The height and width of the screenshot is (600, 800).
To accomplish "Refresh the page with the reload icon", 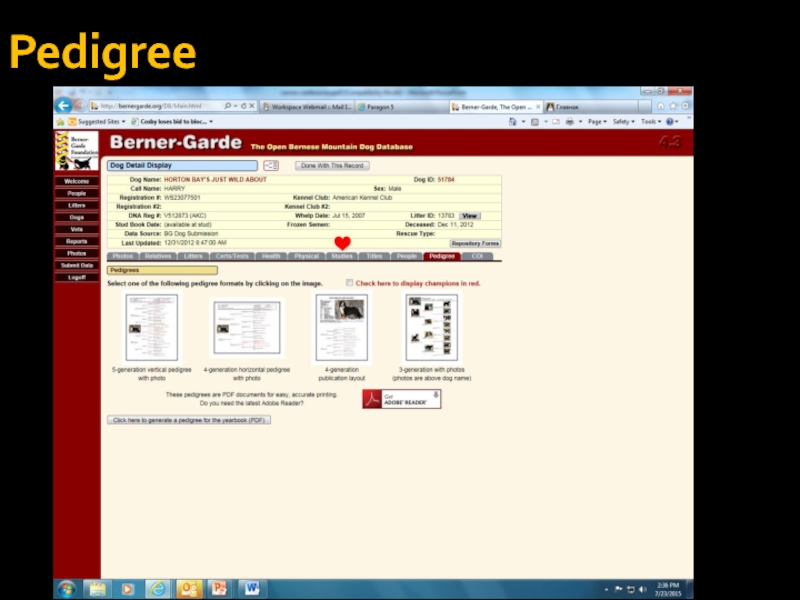I will click(243, 106).
